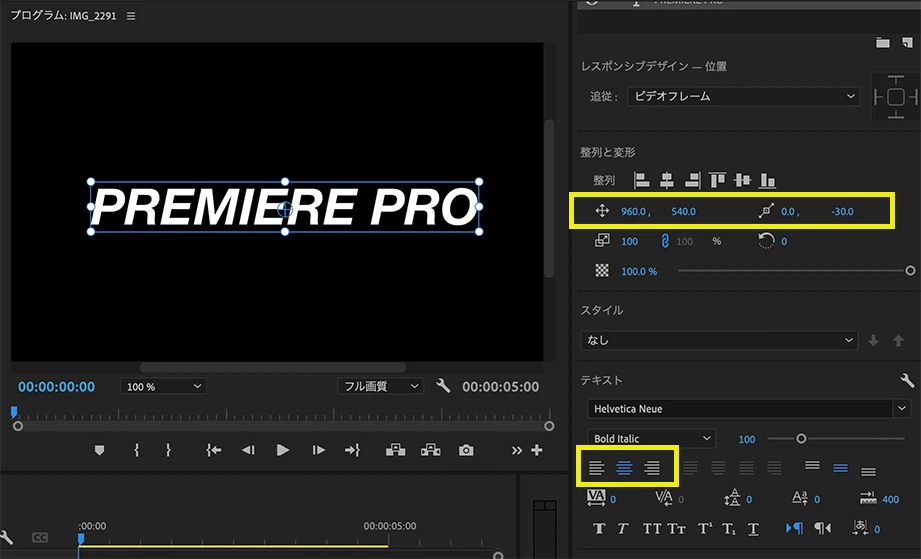Click the new layer icon beside the folder
This screenshot has height=559, width=921.
click(907, 42)
